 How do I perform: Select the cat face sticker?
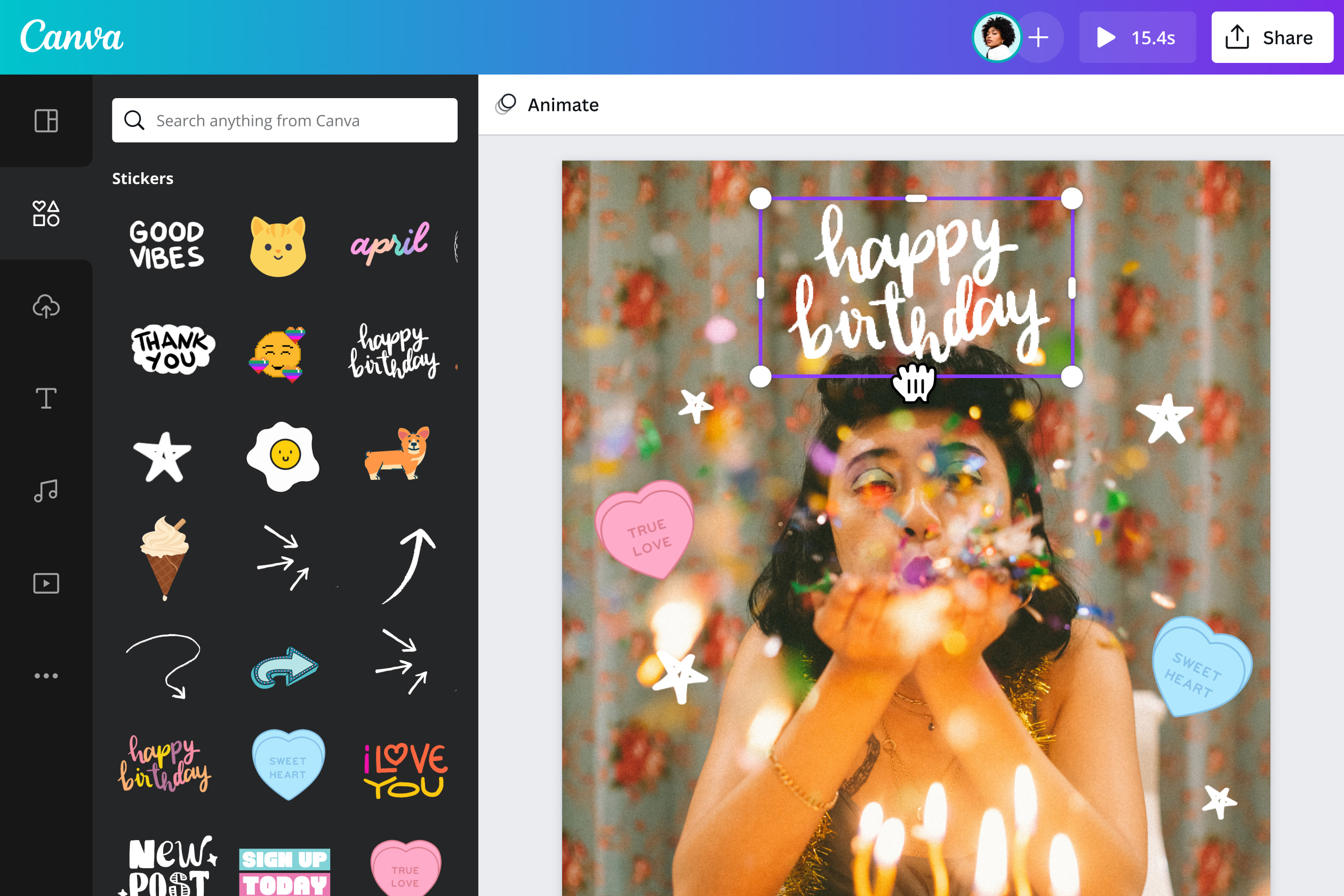point(278,247)
